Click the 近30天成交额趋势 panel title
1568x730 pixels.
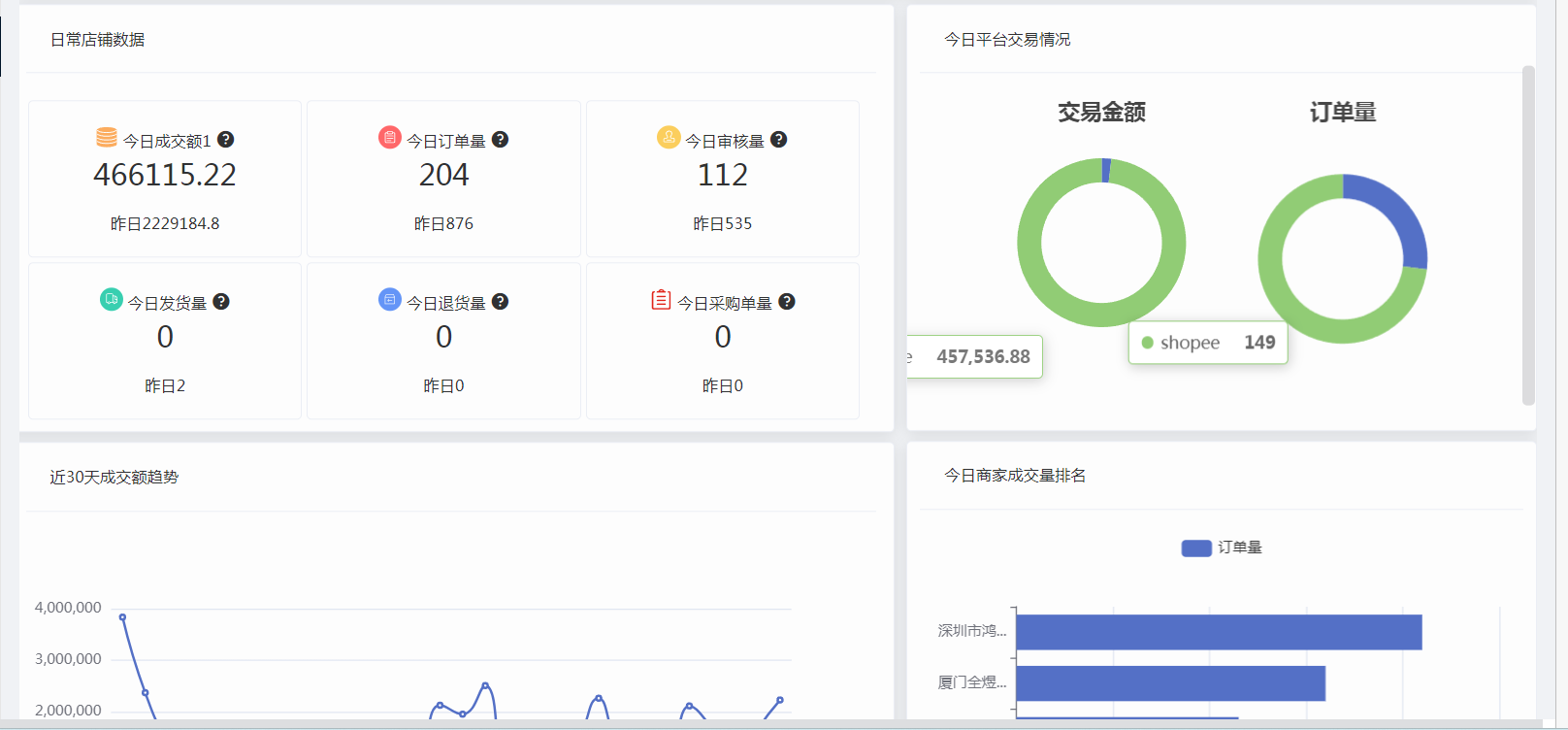coord(114,477)
